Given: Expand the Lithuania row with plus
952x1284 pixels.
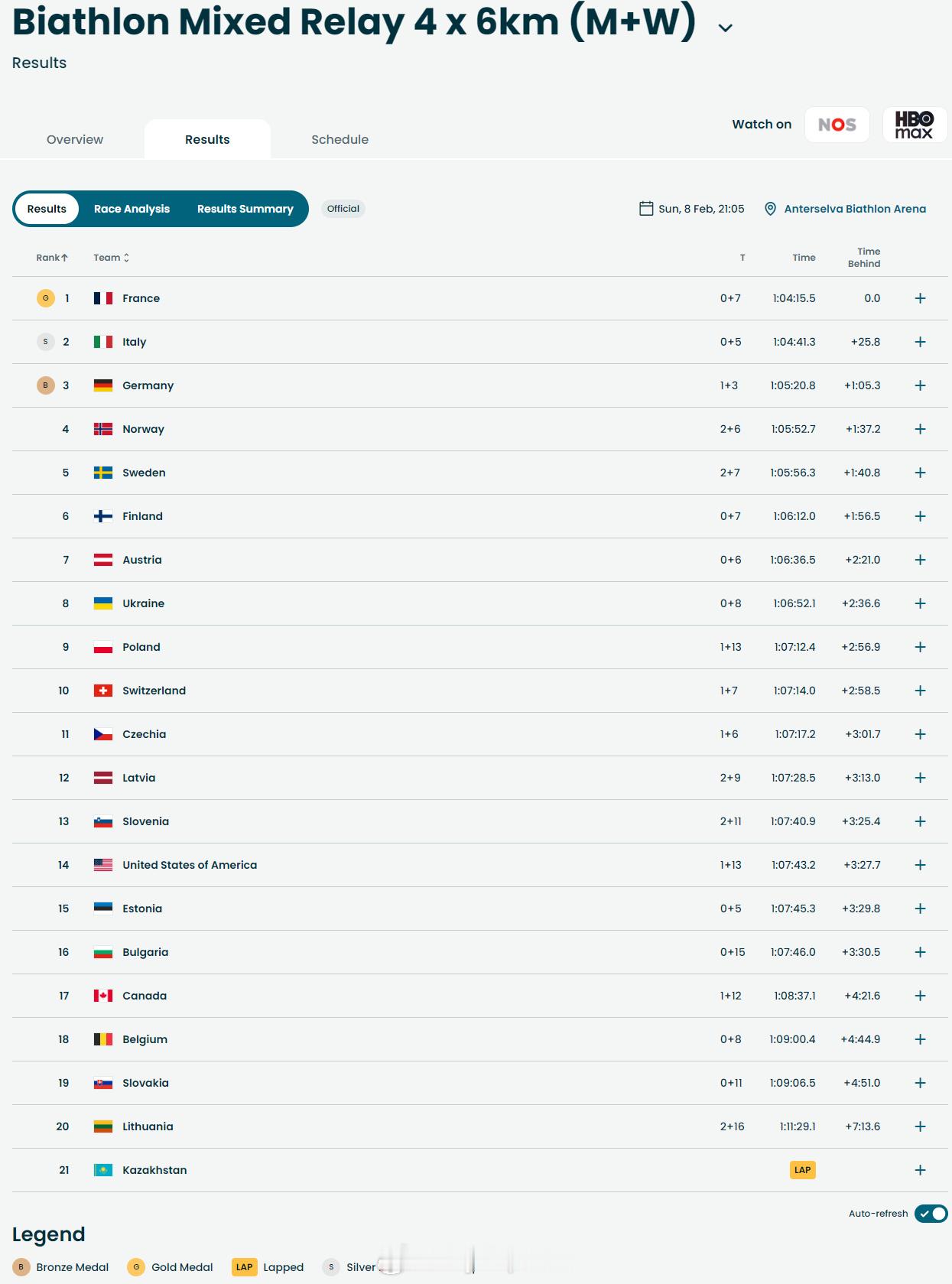Looking at the screenshot, I should (x=920, y=1126).
